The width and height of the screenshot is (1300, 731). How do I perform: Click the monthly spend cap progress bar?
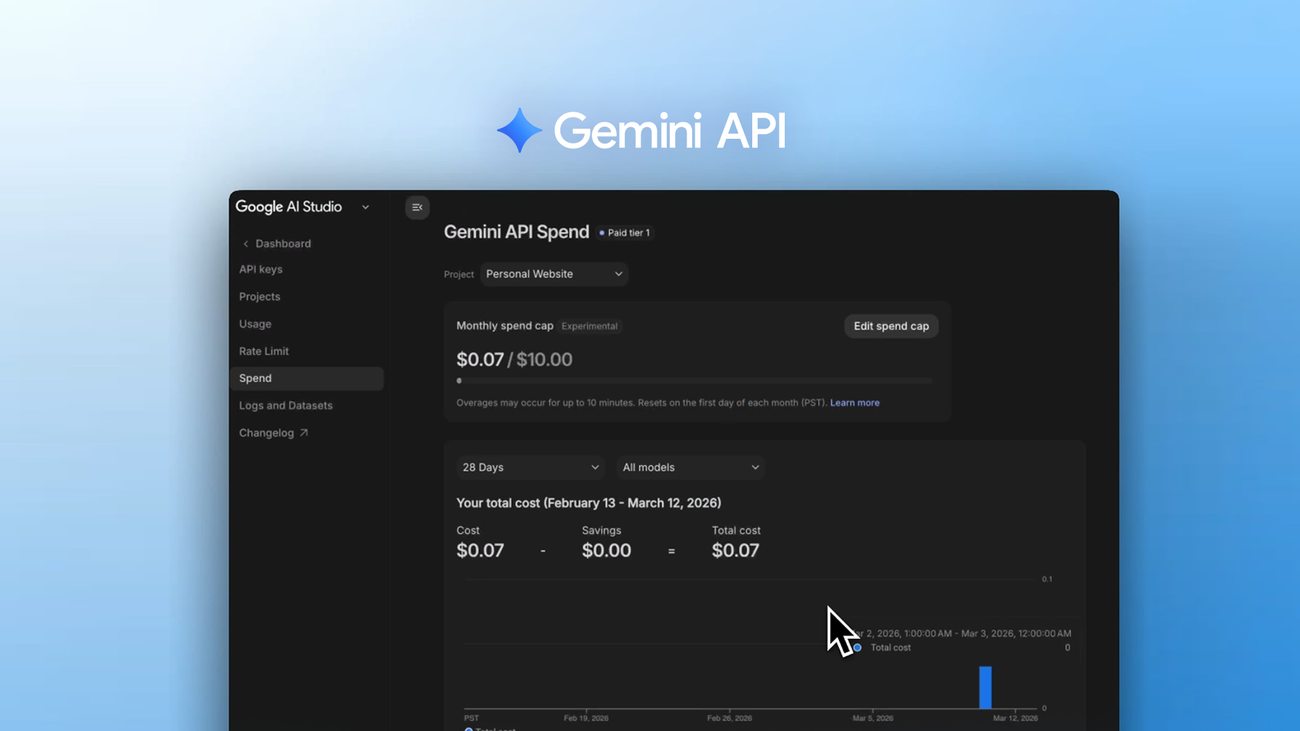(694, 380)
